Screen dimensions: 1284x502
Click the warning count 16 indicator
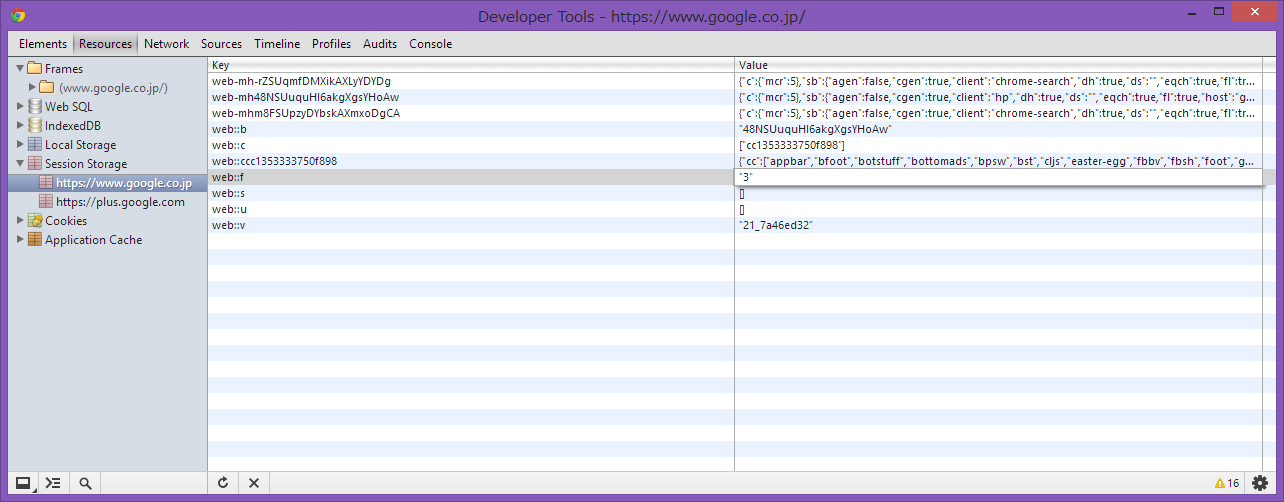(1227, 484)
